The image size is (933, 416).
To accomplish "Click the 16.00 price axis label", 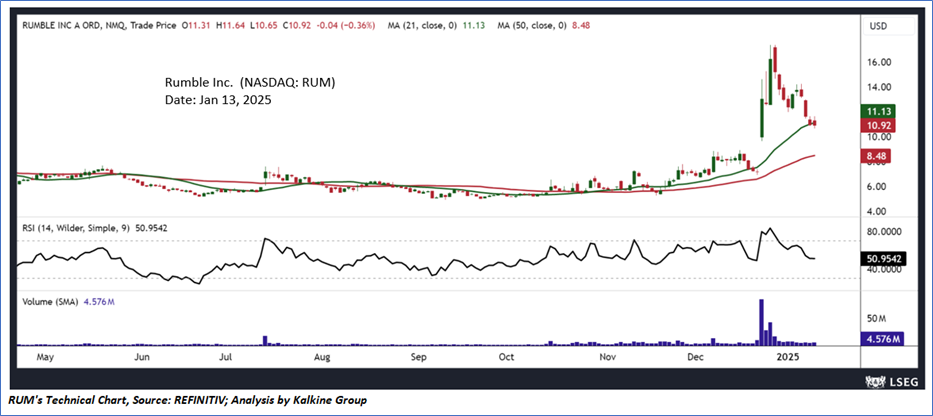I will (881, 62).
